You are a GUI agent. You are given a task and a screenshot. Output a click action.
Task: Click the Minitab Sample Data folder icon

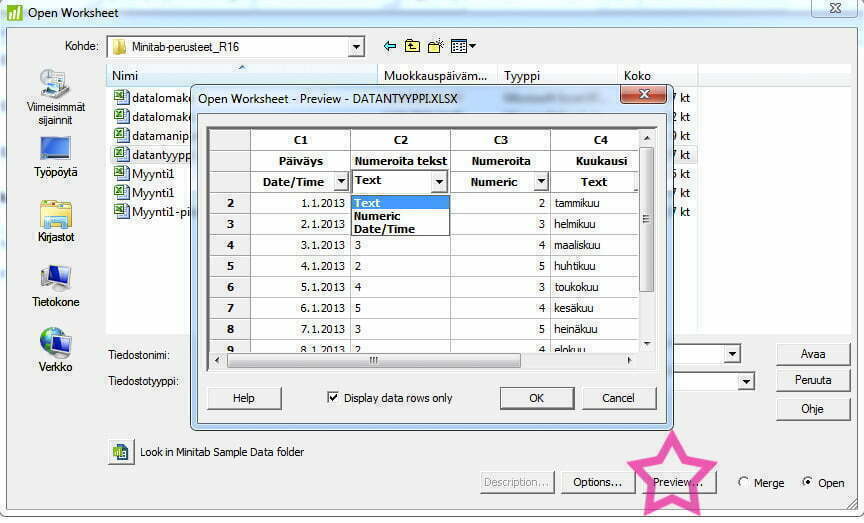click(x=121, y=452)
